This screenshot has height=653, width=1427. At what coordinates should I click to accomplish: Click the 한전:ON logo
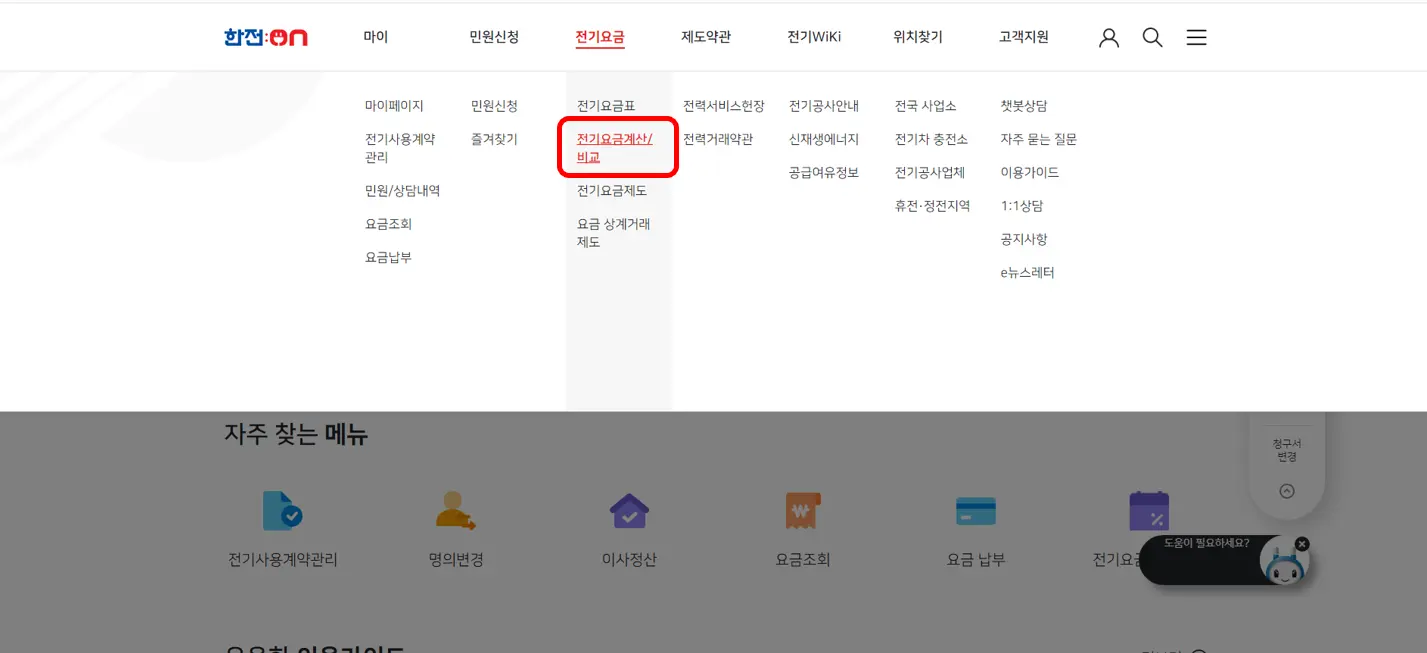pos(264,36)
